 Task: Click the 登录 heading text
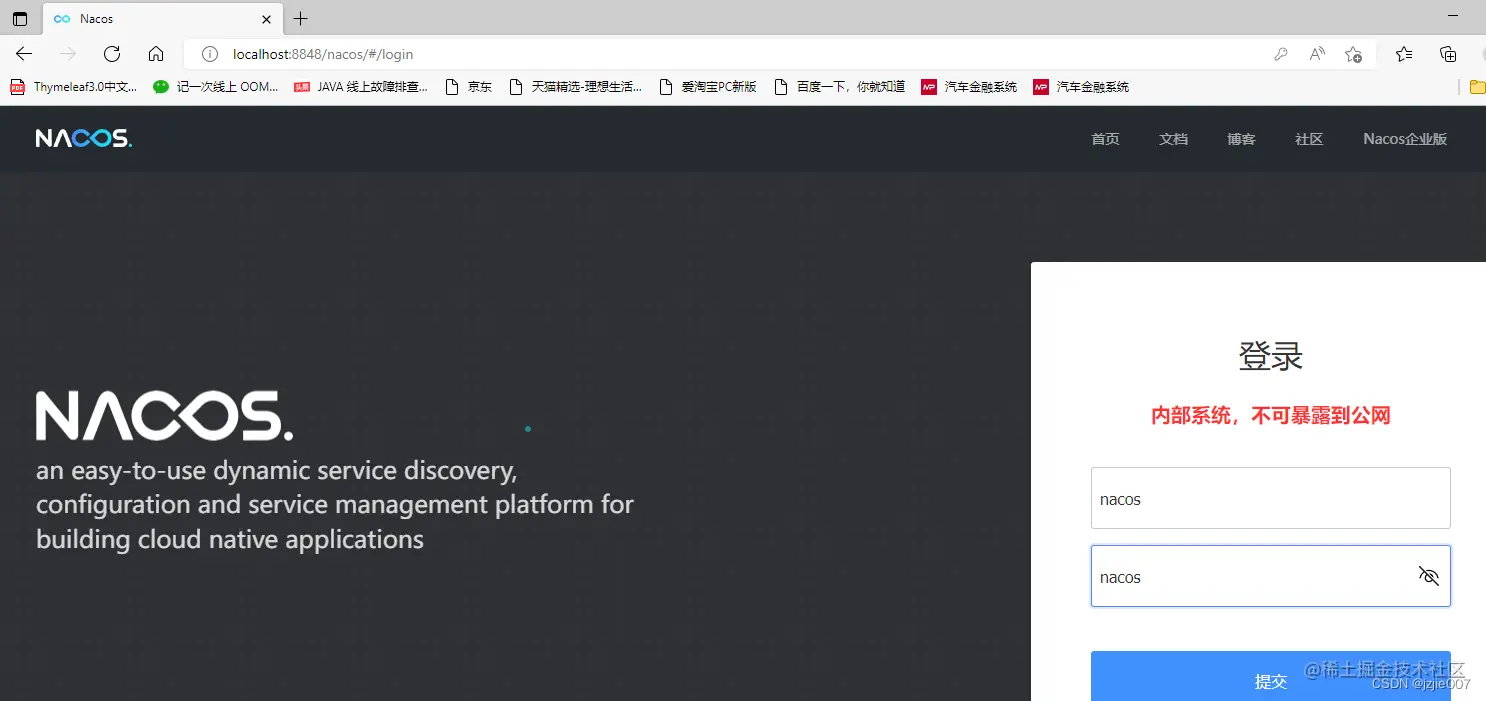pos(1270,356)
